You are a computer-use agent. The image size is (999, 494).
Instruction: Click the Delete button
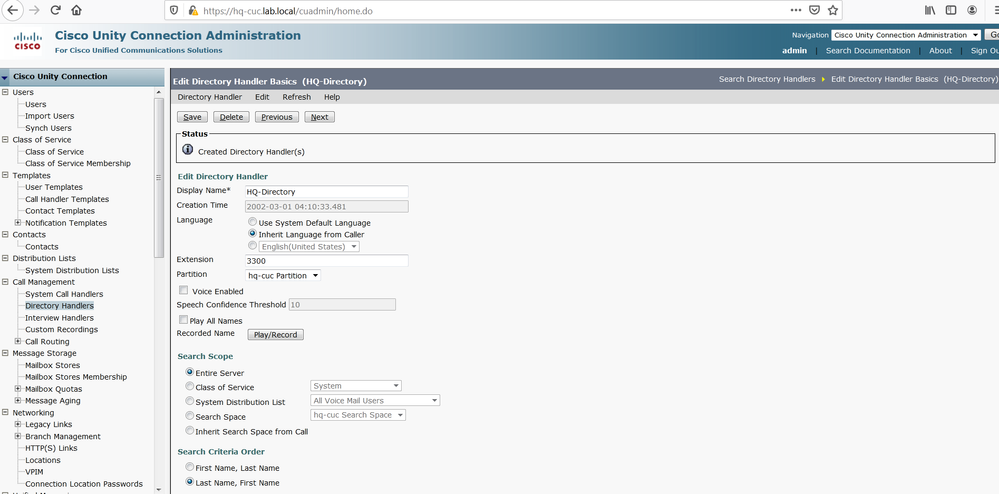(x=231, y=117)
